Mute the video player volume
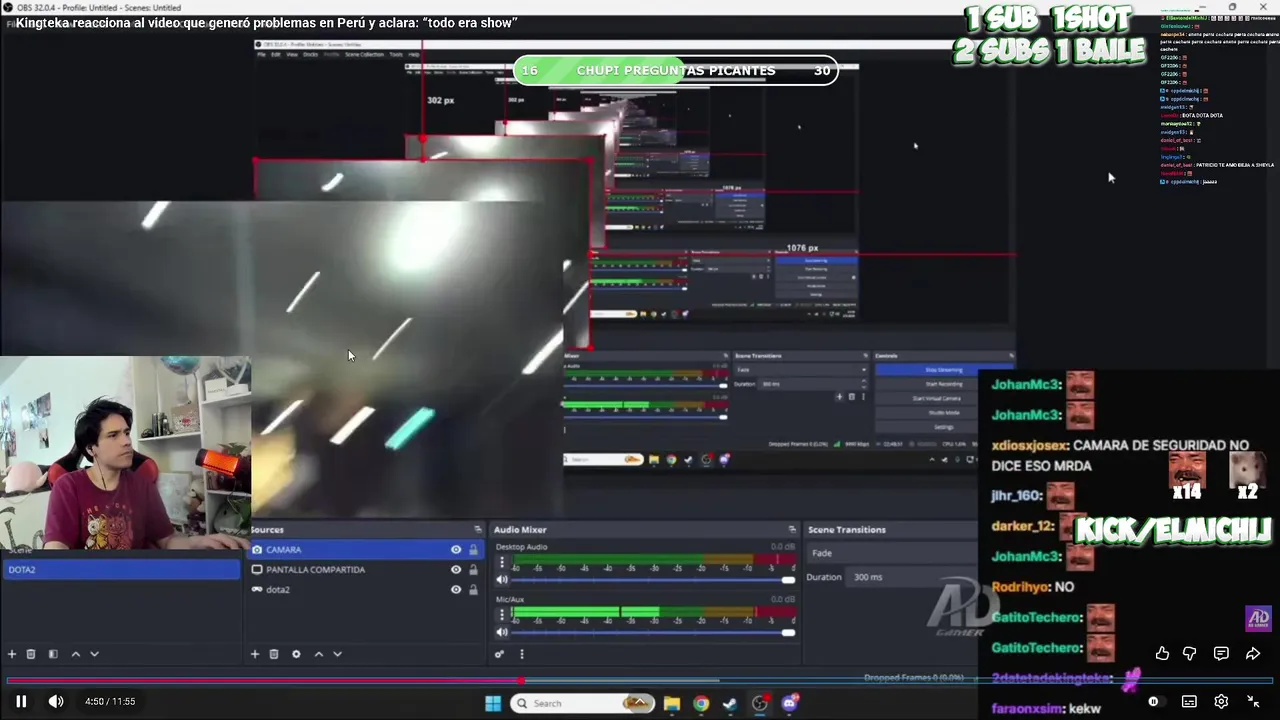 56,701
